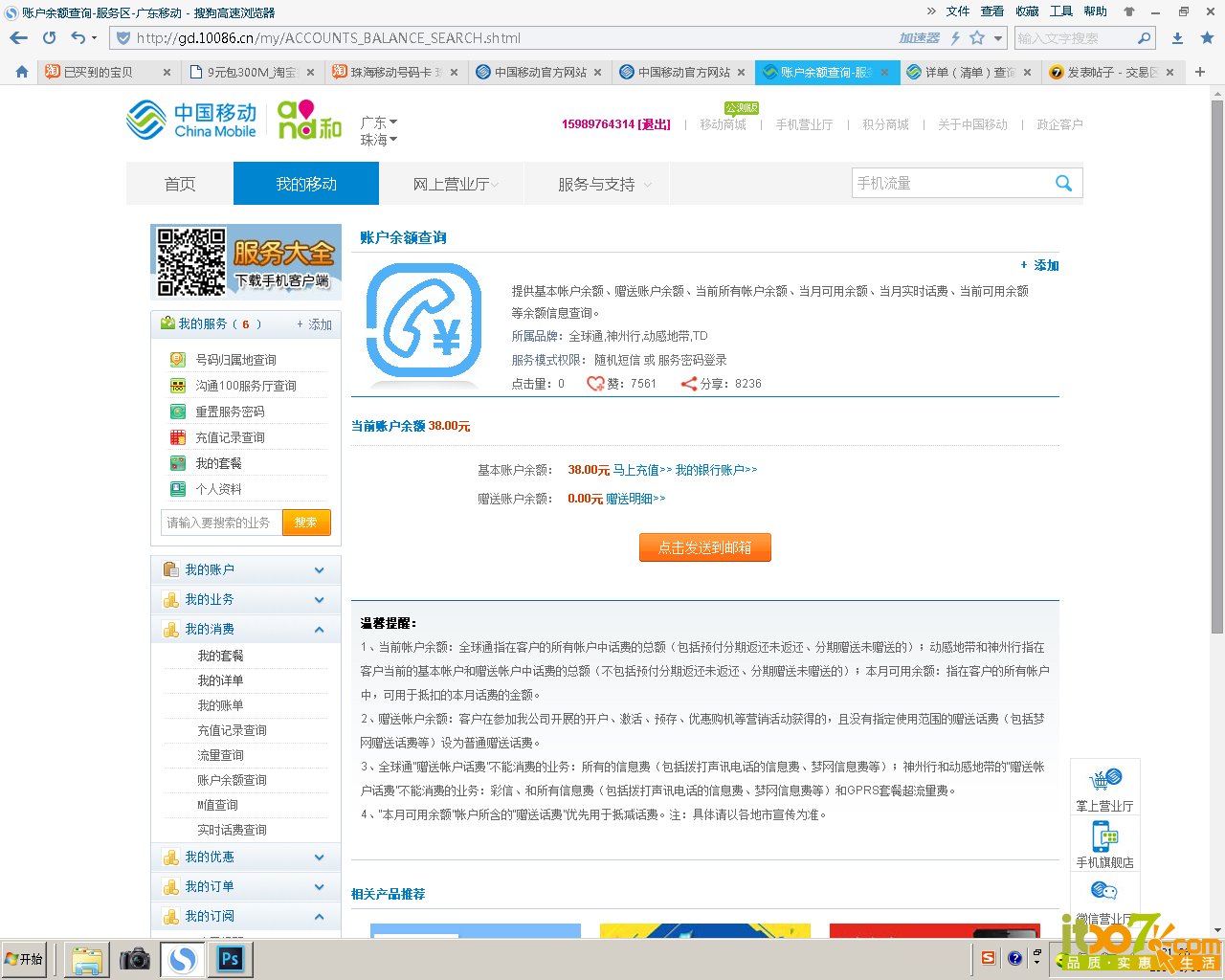Screen dimensions: 1225x980
Task: Collapse the 我的消费 sidebar section
Action: pos(246,629)
